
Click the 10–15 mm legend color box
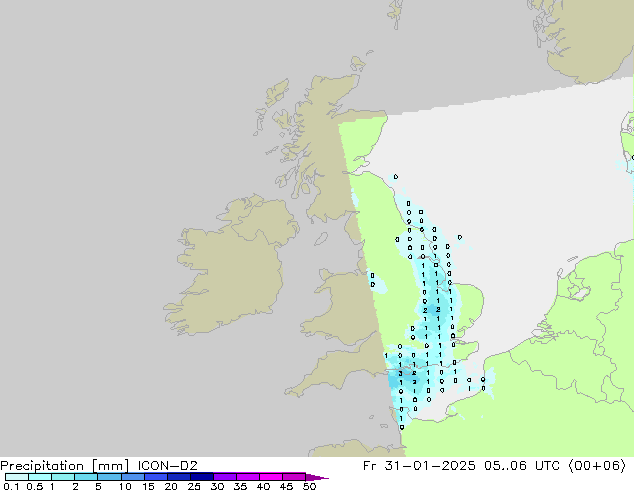point(132,477)
